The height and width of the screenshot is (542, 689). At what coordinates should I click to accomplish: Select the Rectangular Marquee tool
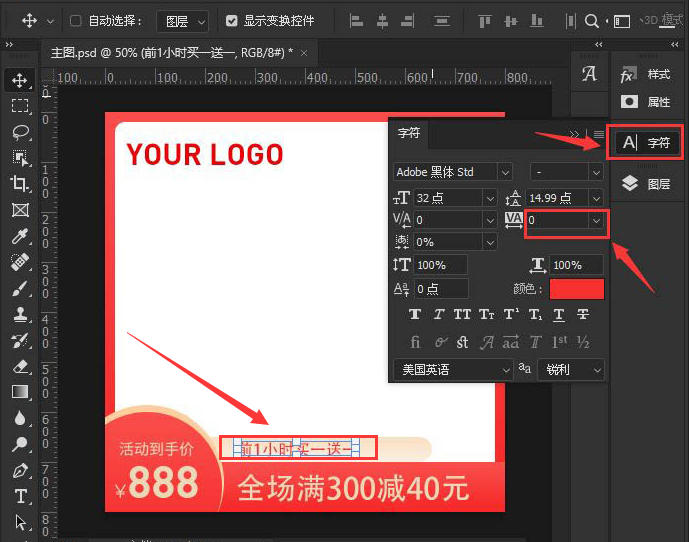pyautogui.click(x=19, y=106)
